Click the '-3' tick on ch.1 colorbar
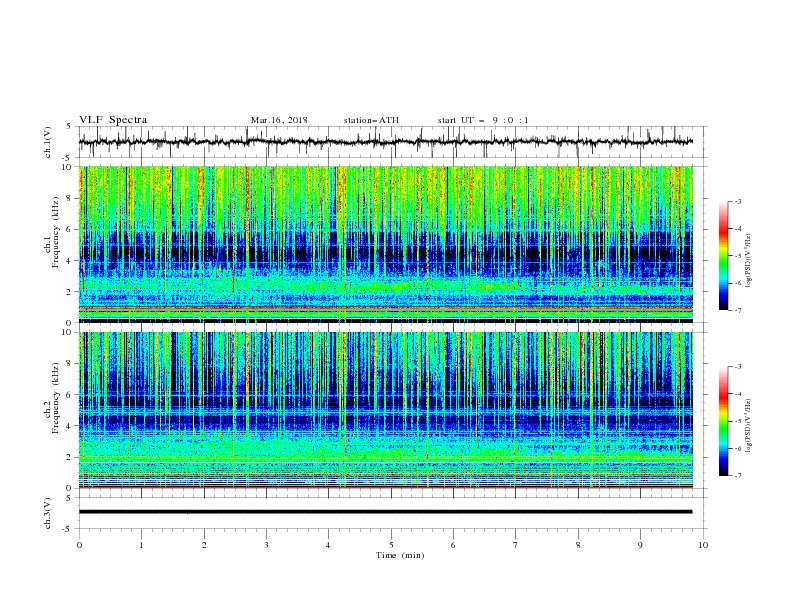Viewport: 792px width, 612px height. (x=737, y=201)
